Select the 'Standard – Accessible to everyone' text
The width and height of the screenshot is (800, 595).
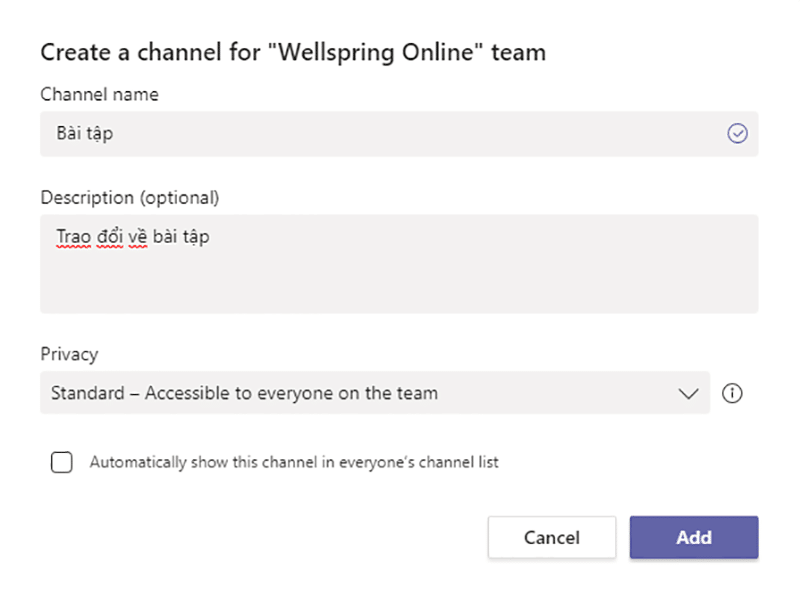244,393
